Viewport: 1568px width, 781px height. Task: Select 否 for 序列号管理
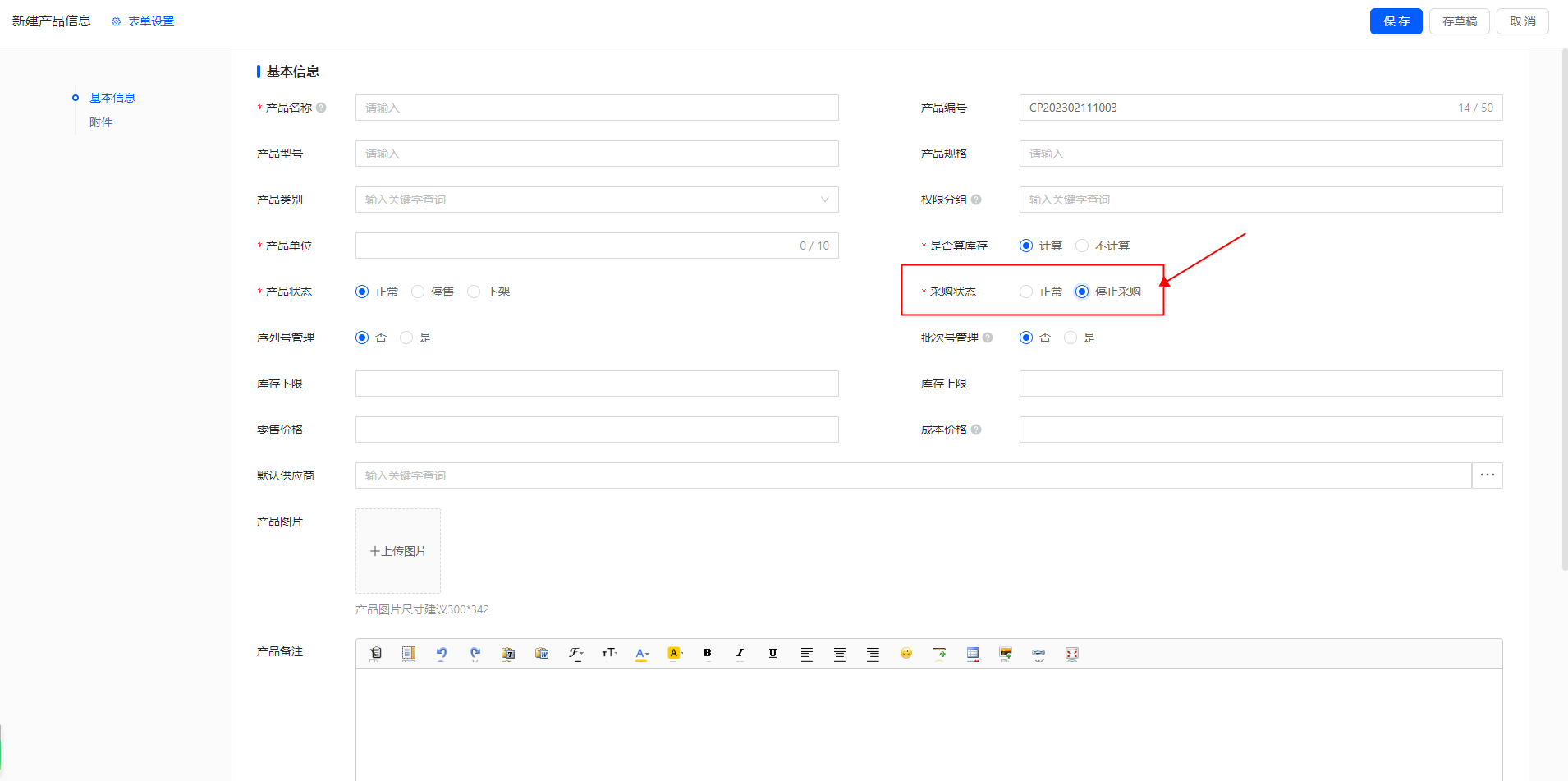point(362,338)
